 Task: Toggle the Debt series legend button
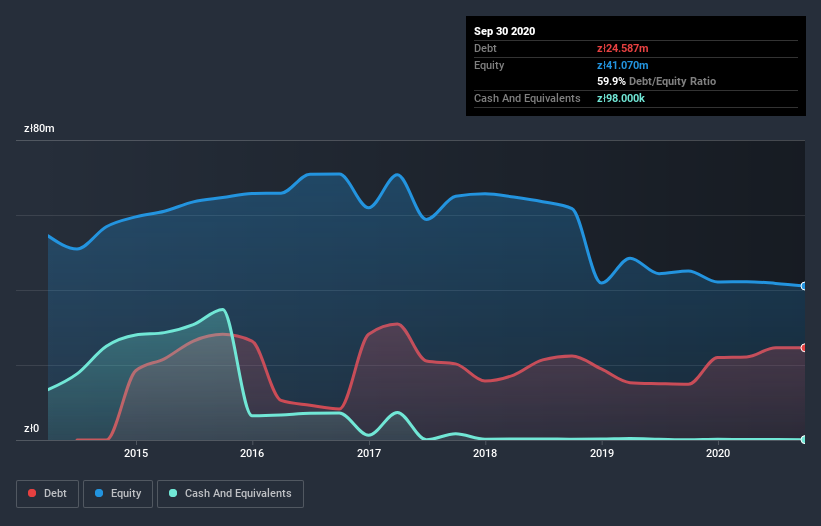pos(48,494)
